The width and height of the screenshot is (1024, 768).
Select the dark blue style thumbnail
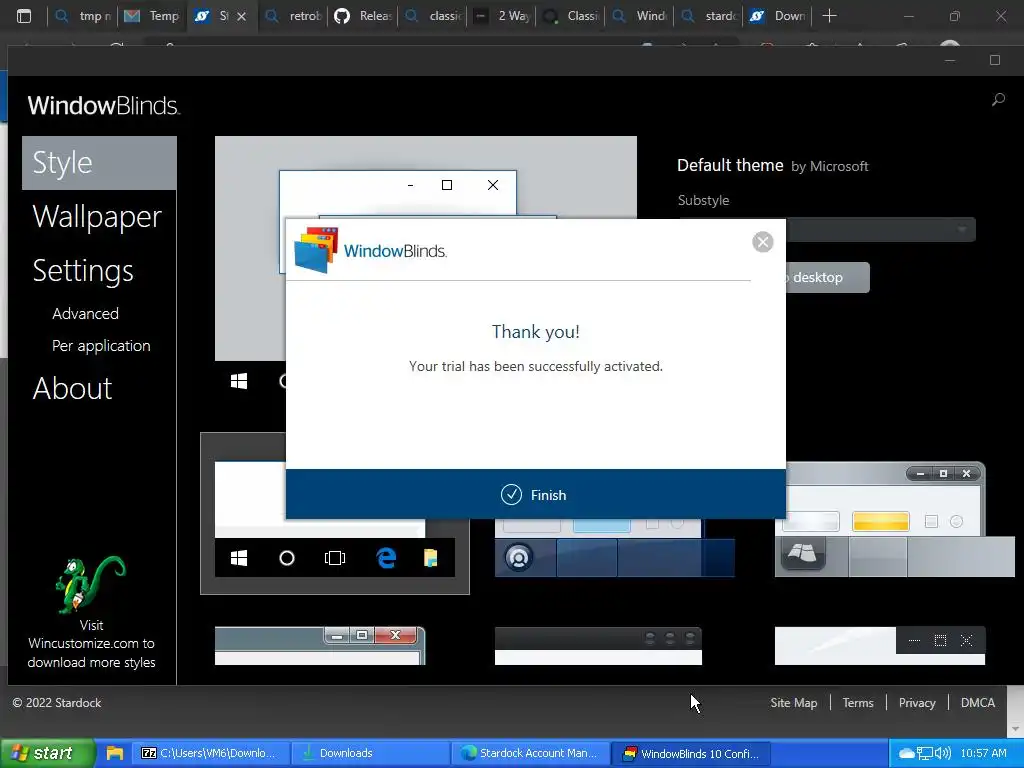(615, 548)
